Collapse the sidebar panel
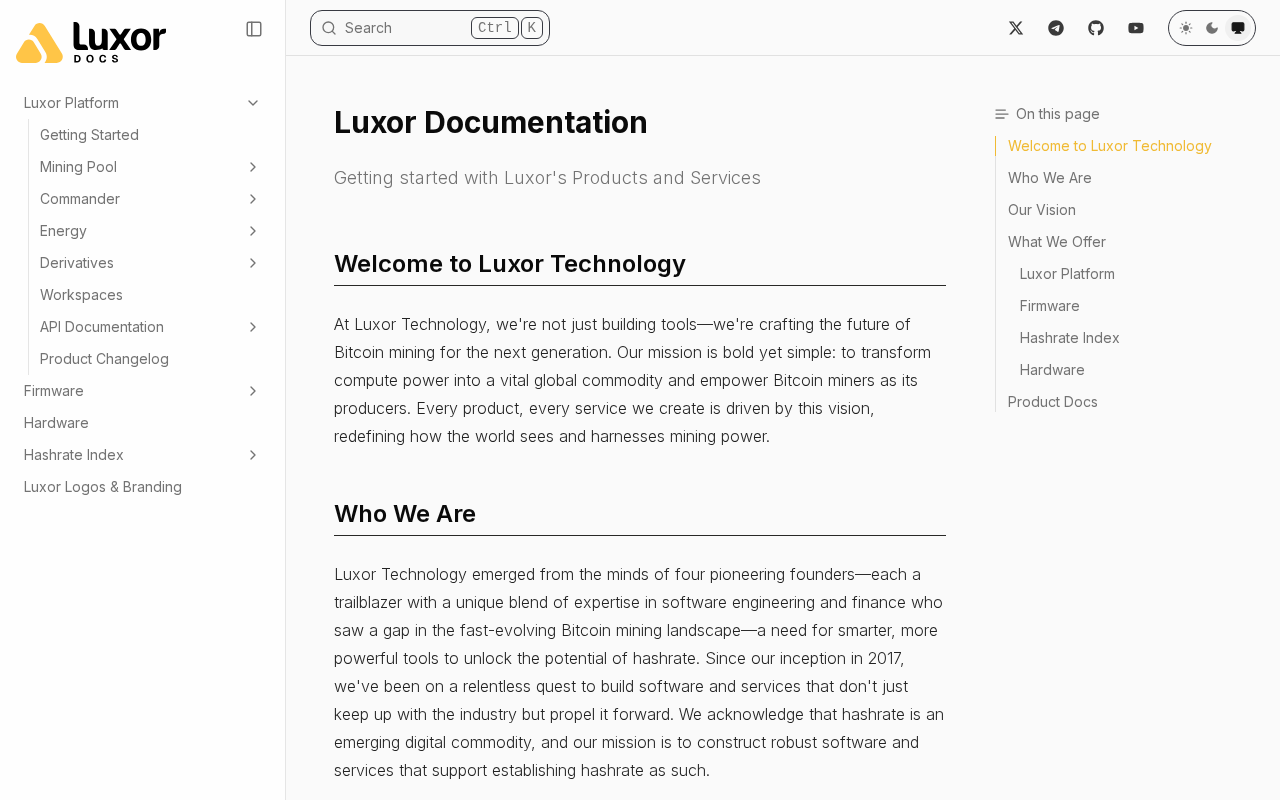Screen dimensions: 1280x800 coord(254,29)
